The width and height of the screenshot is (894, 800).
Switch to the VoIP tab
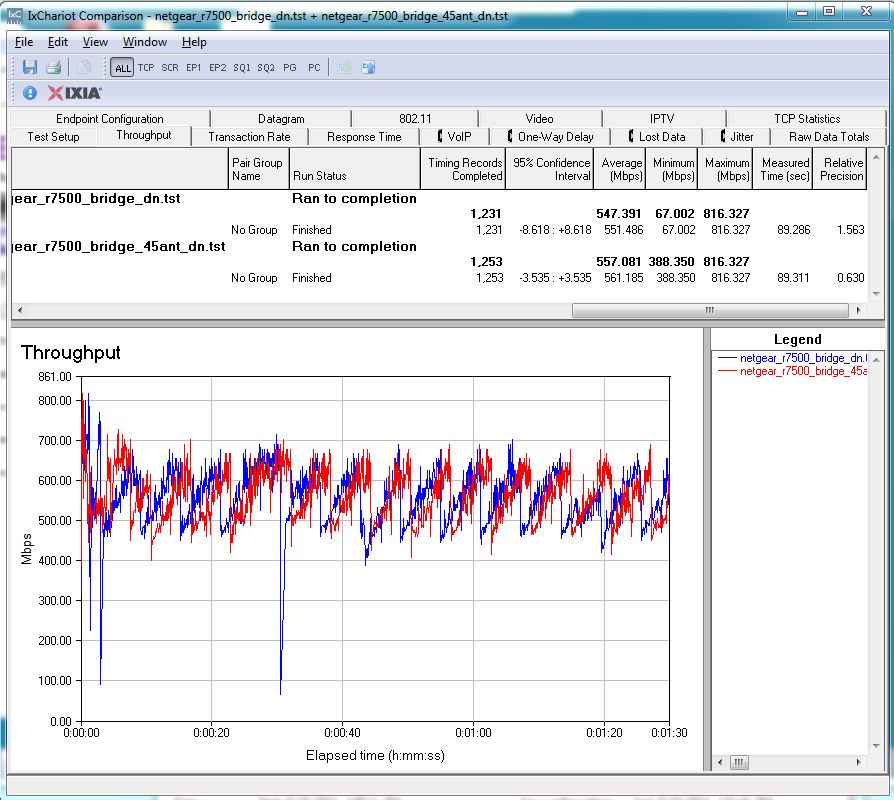tap(454, 137)
